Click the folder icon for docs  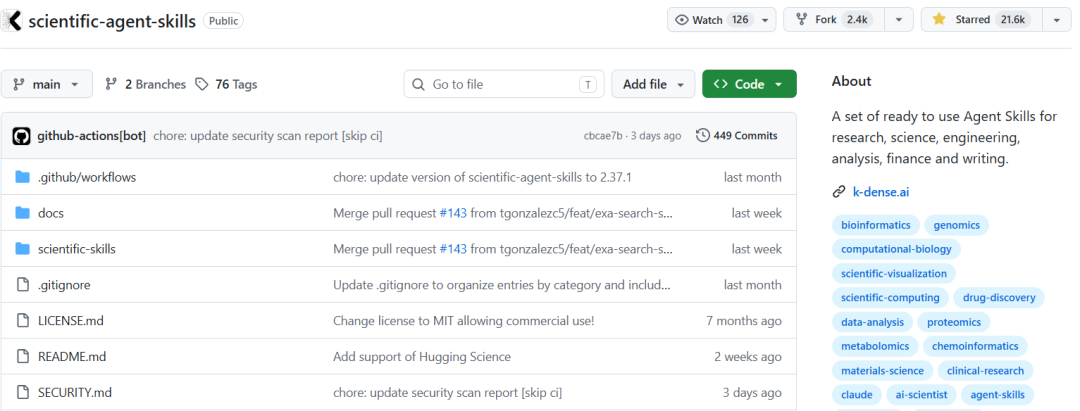coord(23,213)
